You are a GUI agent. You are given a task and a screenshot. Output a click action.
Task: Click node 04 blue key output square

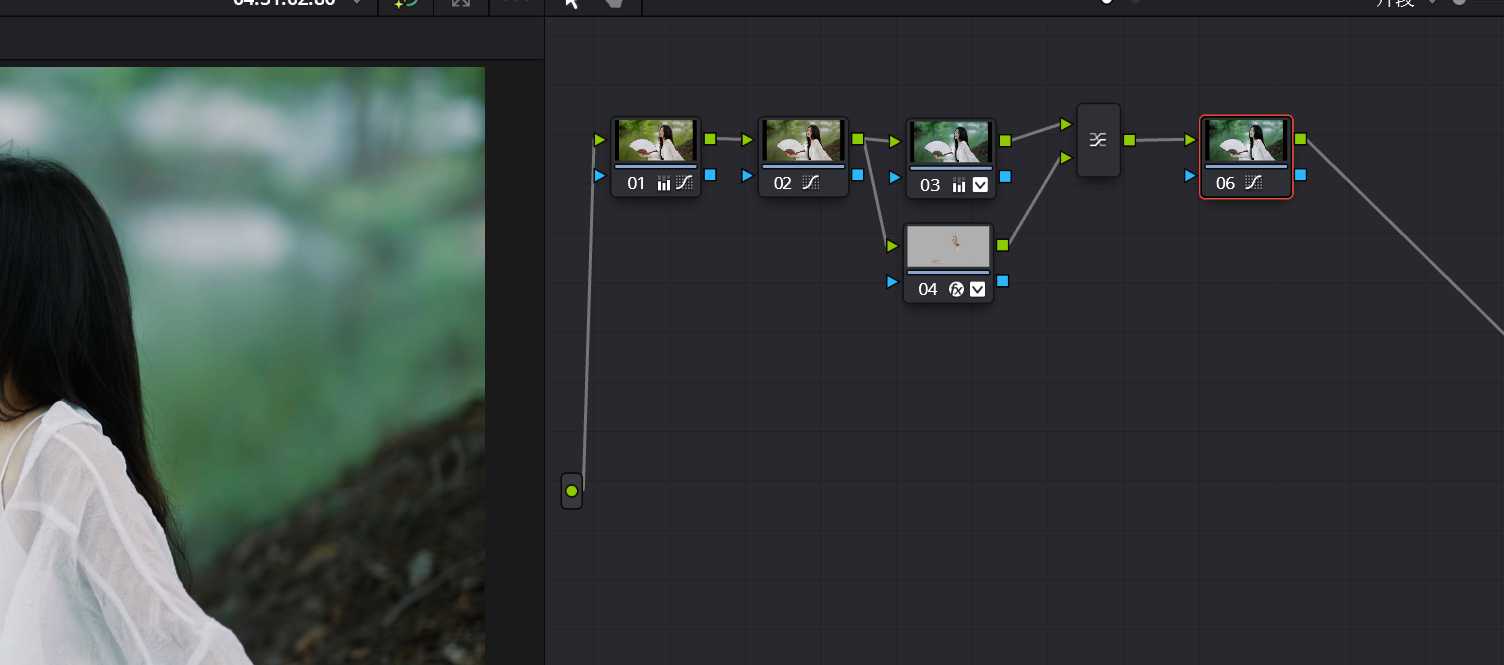1003,281
